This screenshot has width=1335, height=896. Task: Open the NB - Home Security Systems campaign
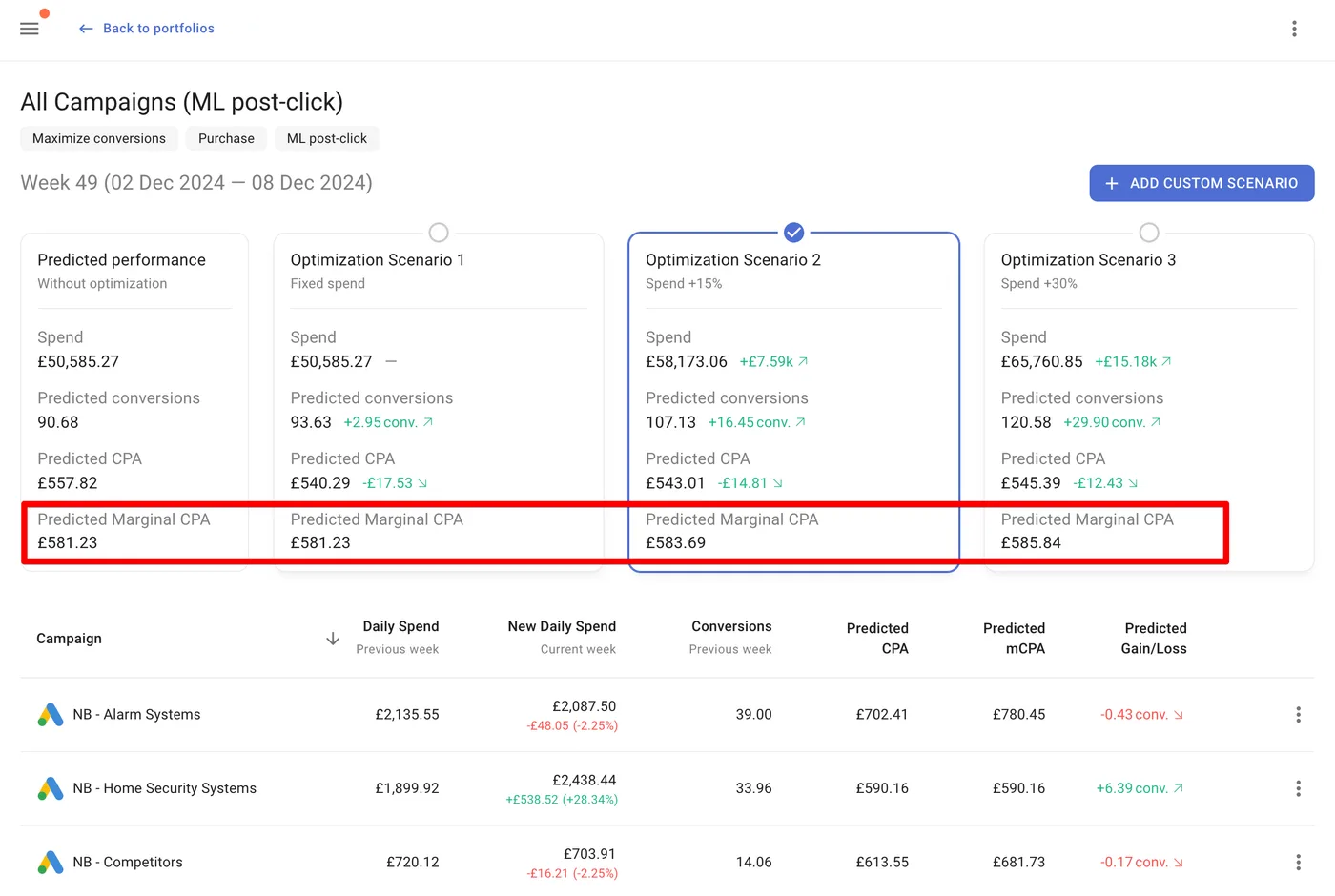(x=164, y=788)
